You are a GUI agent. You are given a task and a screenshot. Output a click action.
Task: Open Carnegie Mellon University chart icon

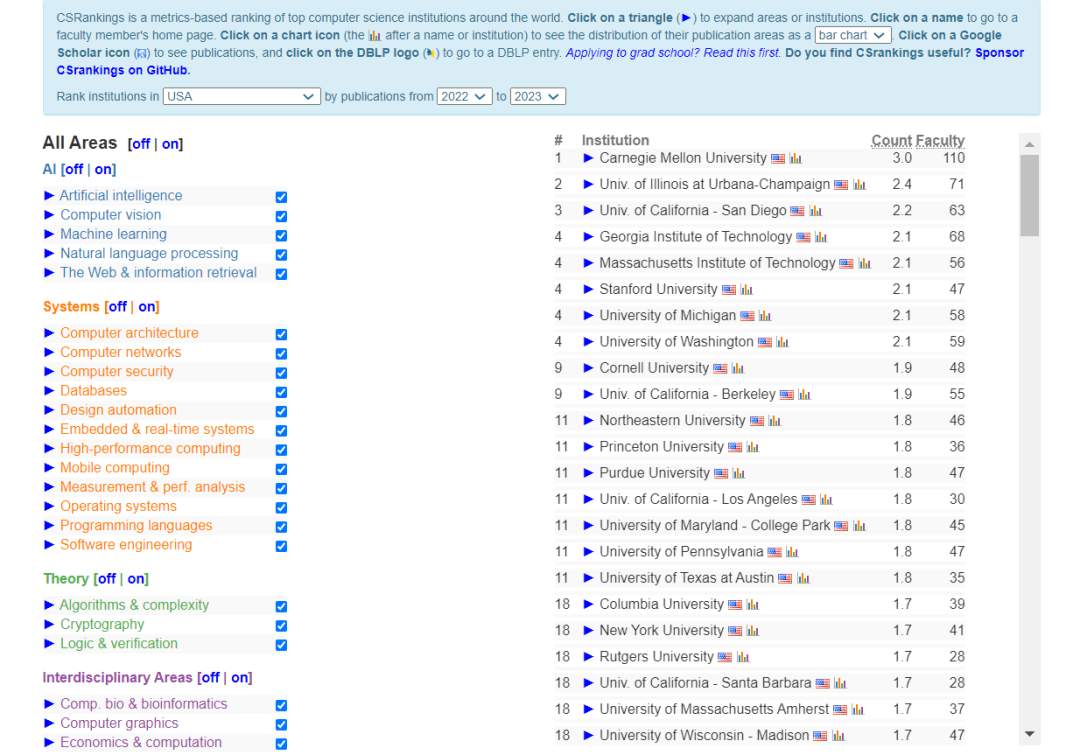point(796,158)
